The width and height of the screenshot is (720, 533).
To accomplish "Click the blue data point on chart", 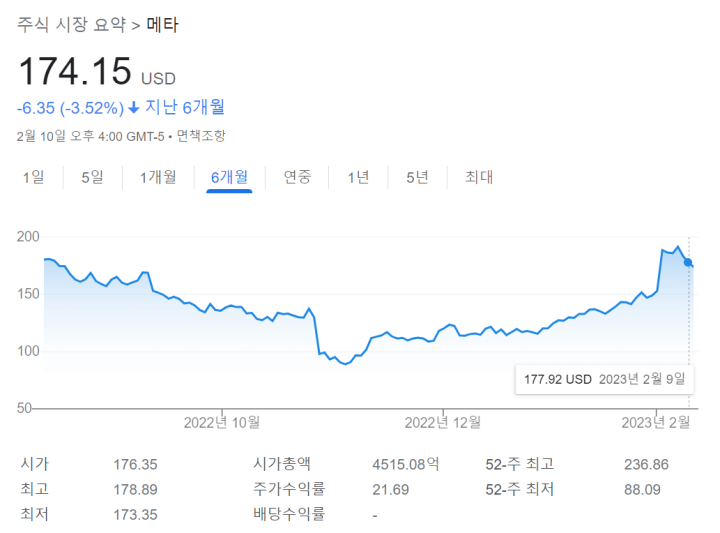I will (687, 263).
